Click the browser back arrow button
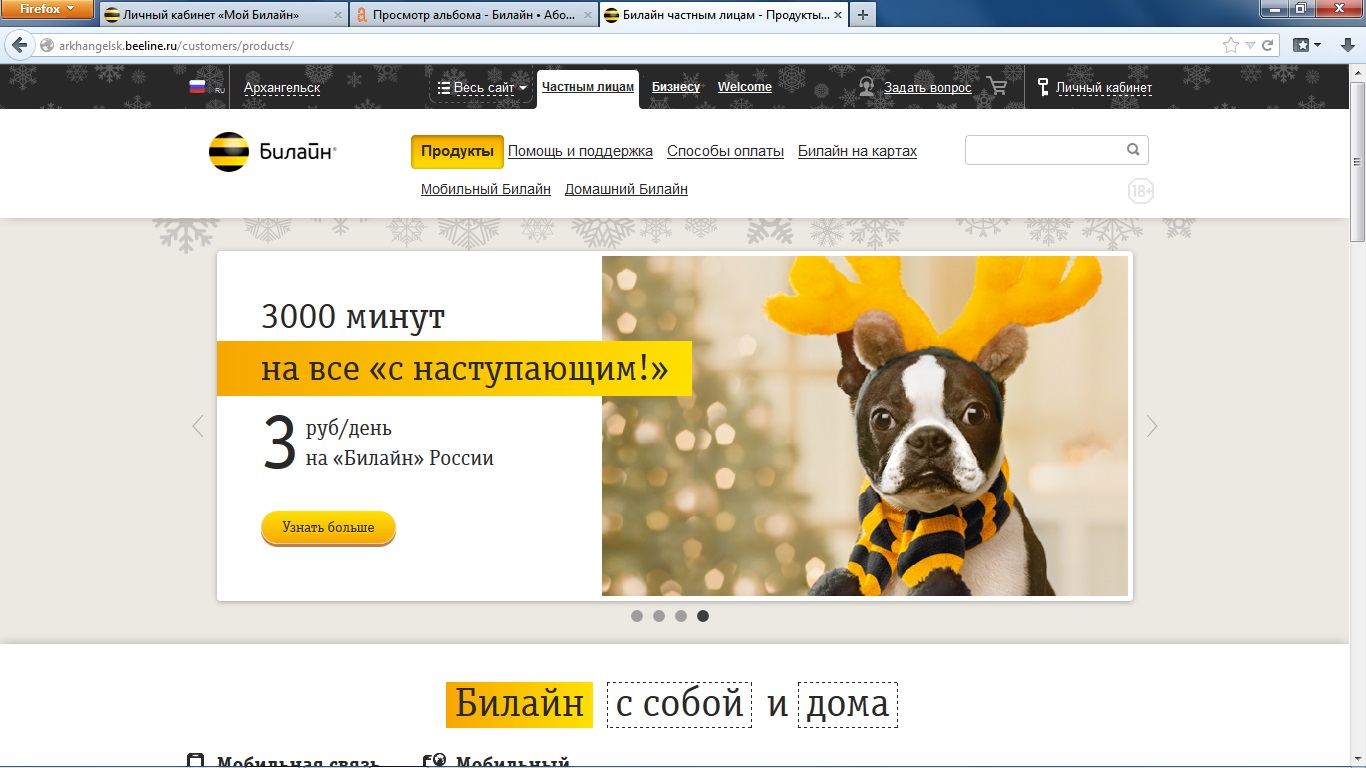 coord(18,46)
